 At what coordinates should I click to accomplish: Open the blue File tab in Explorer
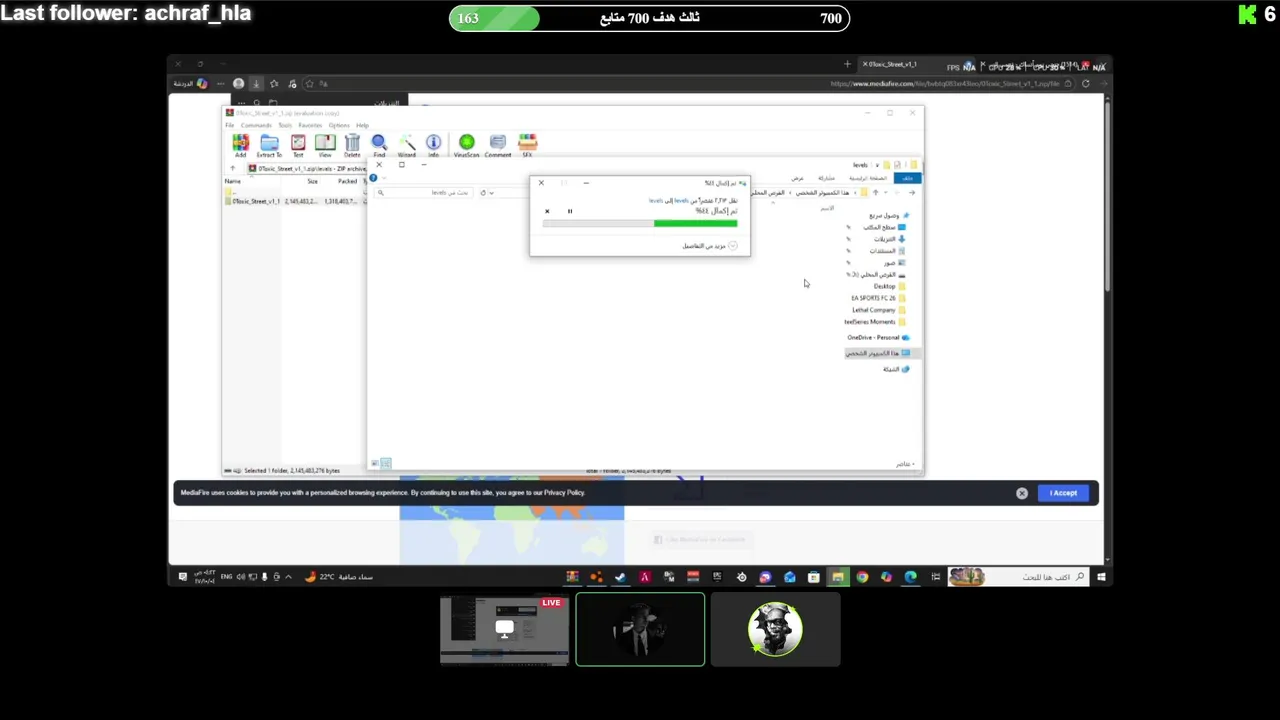coord(907,178)
